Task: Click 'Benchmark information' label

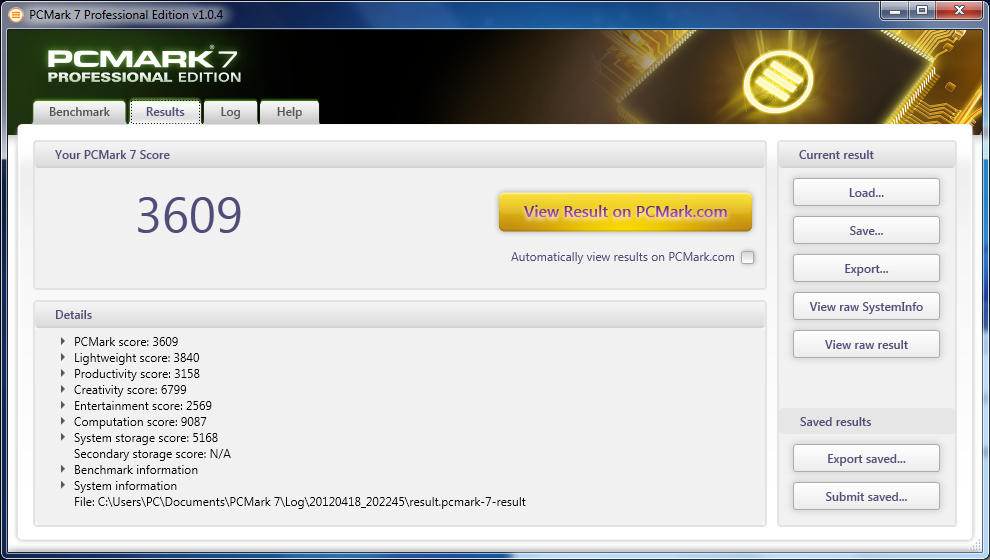Action: point(136,470)
